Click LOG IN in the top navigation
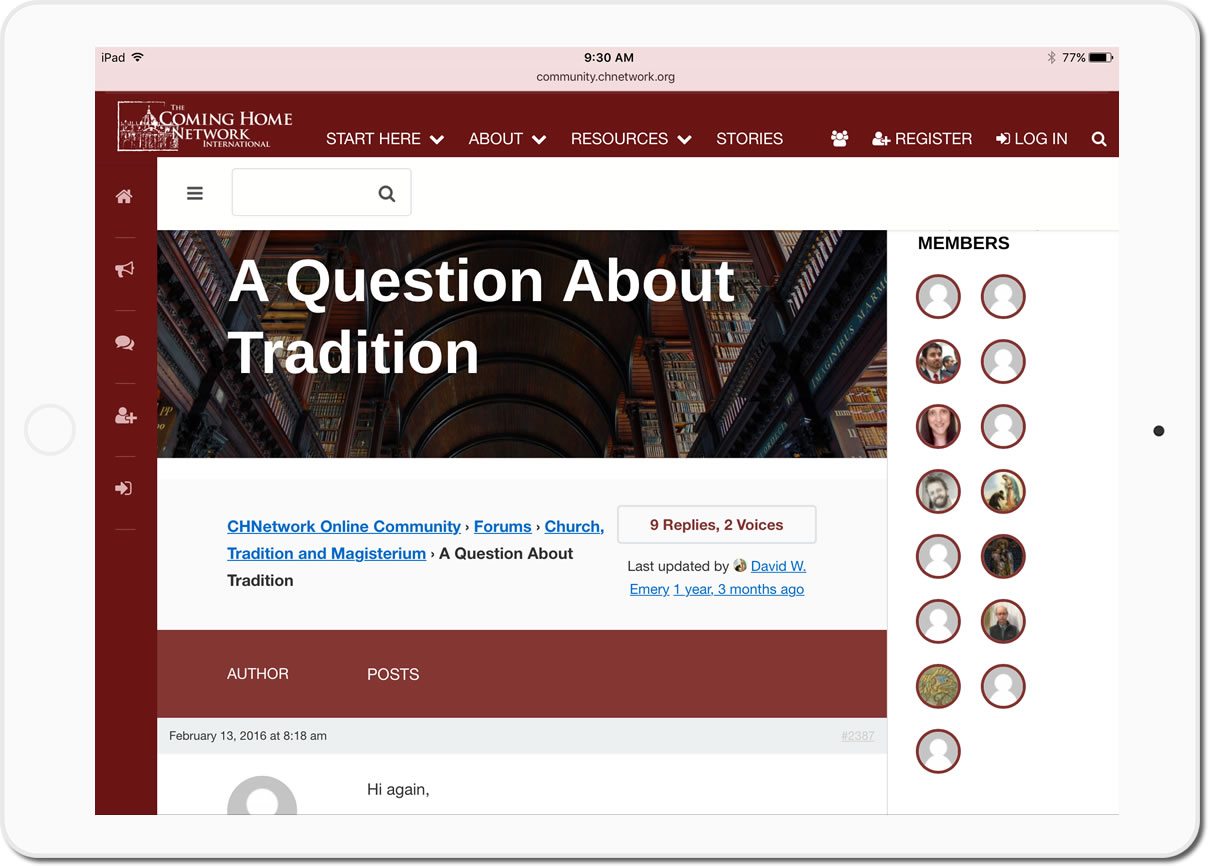1208x866 pixels. 1032,139
